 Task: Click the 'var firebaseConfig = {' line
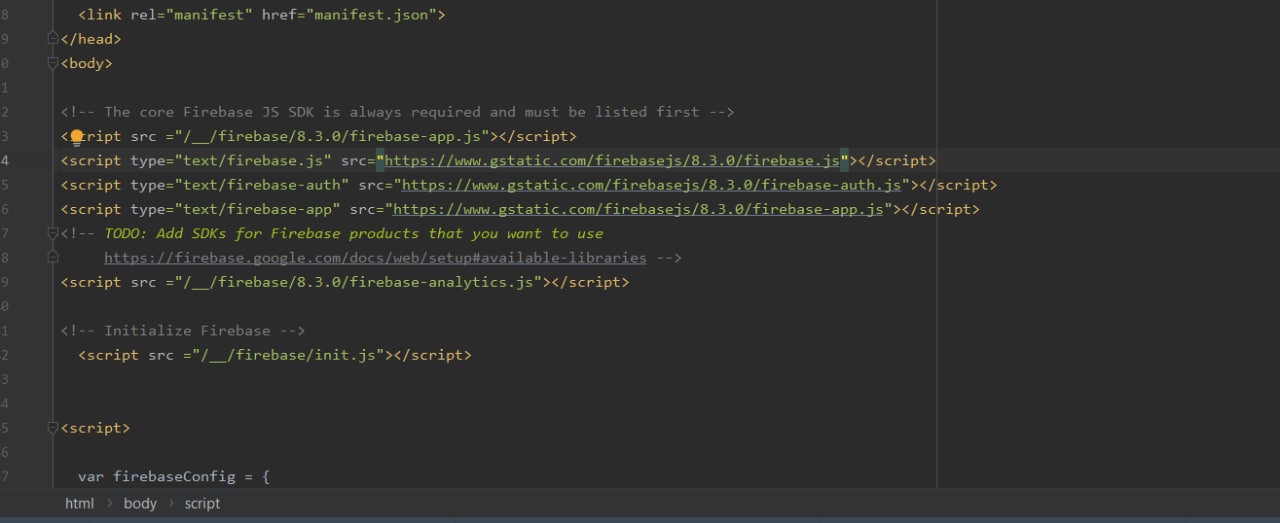[x=174, y=477]
